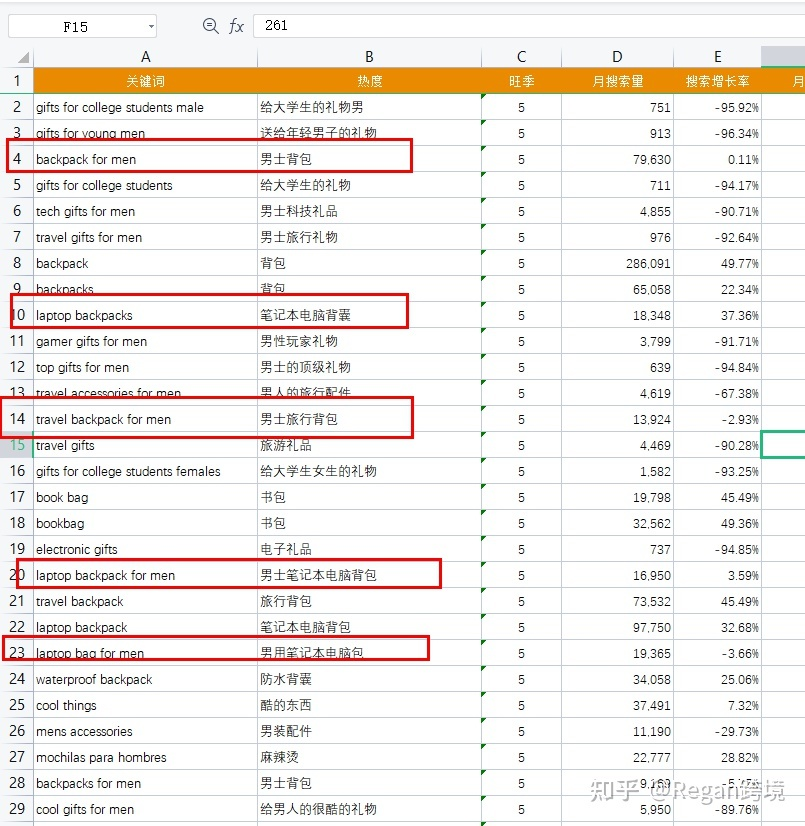
Task: Click the 'mochilas para hombres' cell
Action: point(145,757)
